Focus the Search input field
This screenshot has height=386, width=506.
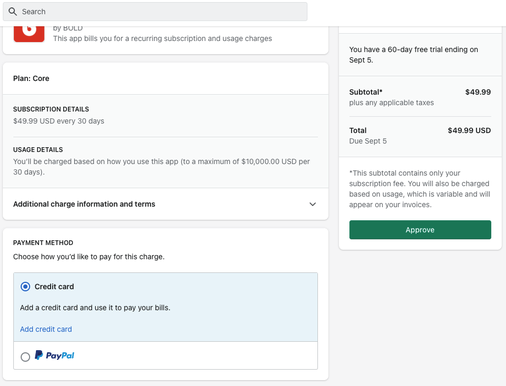pos(155,12)
